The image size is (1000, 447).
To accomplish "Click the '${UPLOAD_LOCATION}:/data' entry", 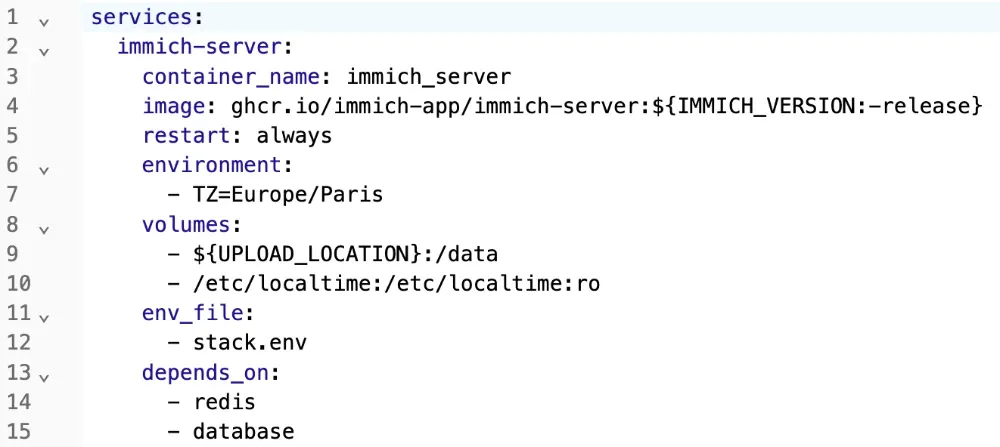I will coord(345,254).
